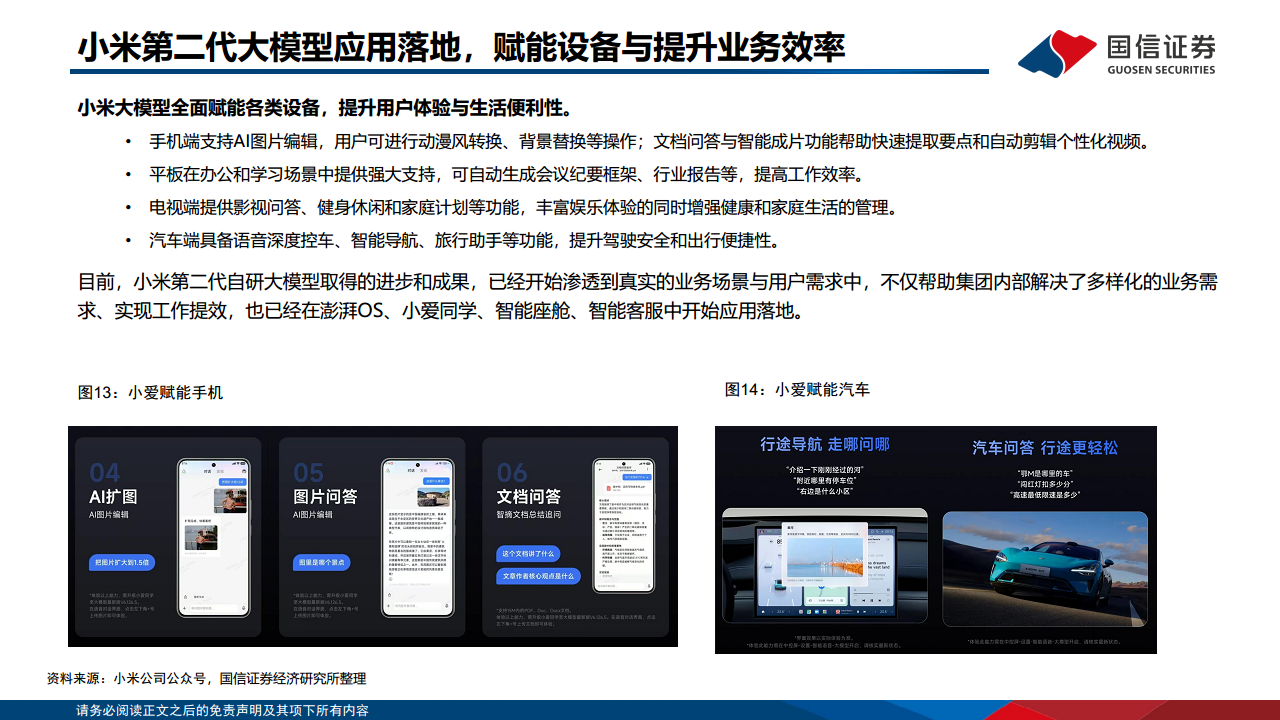Click the bullet starting with 手机端支持AI图片编辑
Image resolution: width=1280 pixels, height=720 pixels.
[x=648, y=141]
